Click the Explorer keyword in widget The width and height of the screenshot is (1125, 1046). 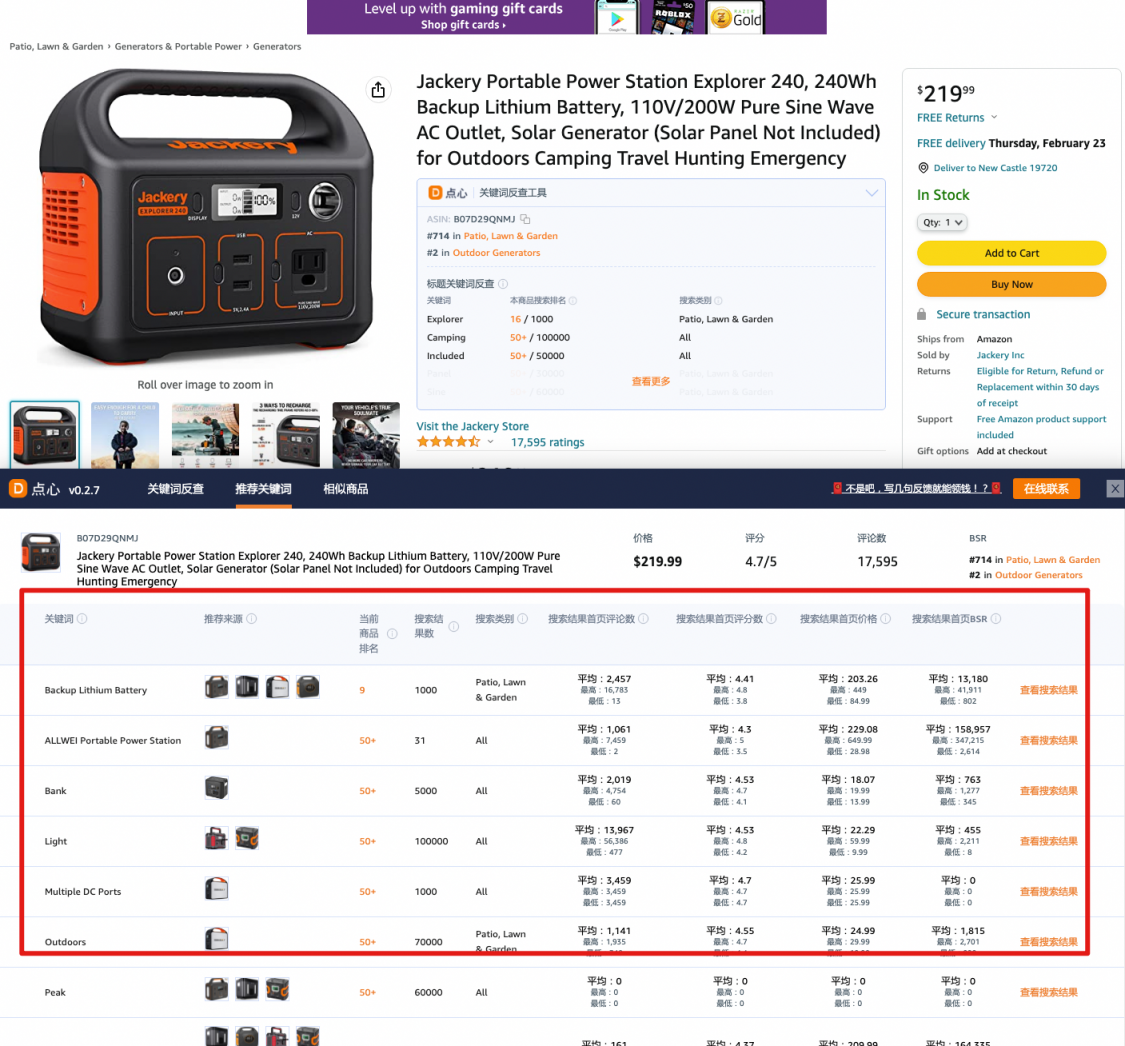(x=445, y=319)
